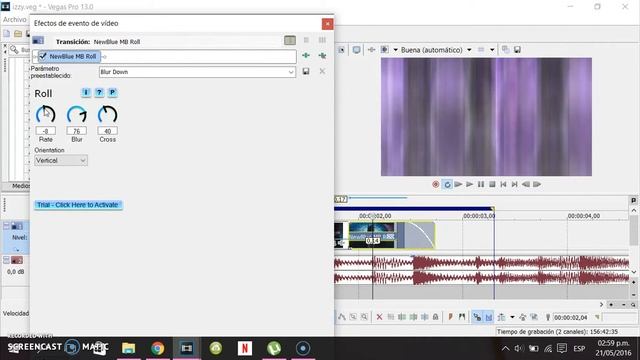
Task: Toggle the enable snapping icon
Action: coord(477,317)
